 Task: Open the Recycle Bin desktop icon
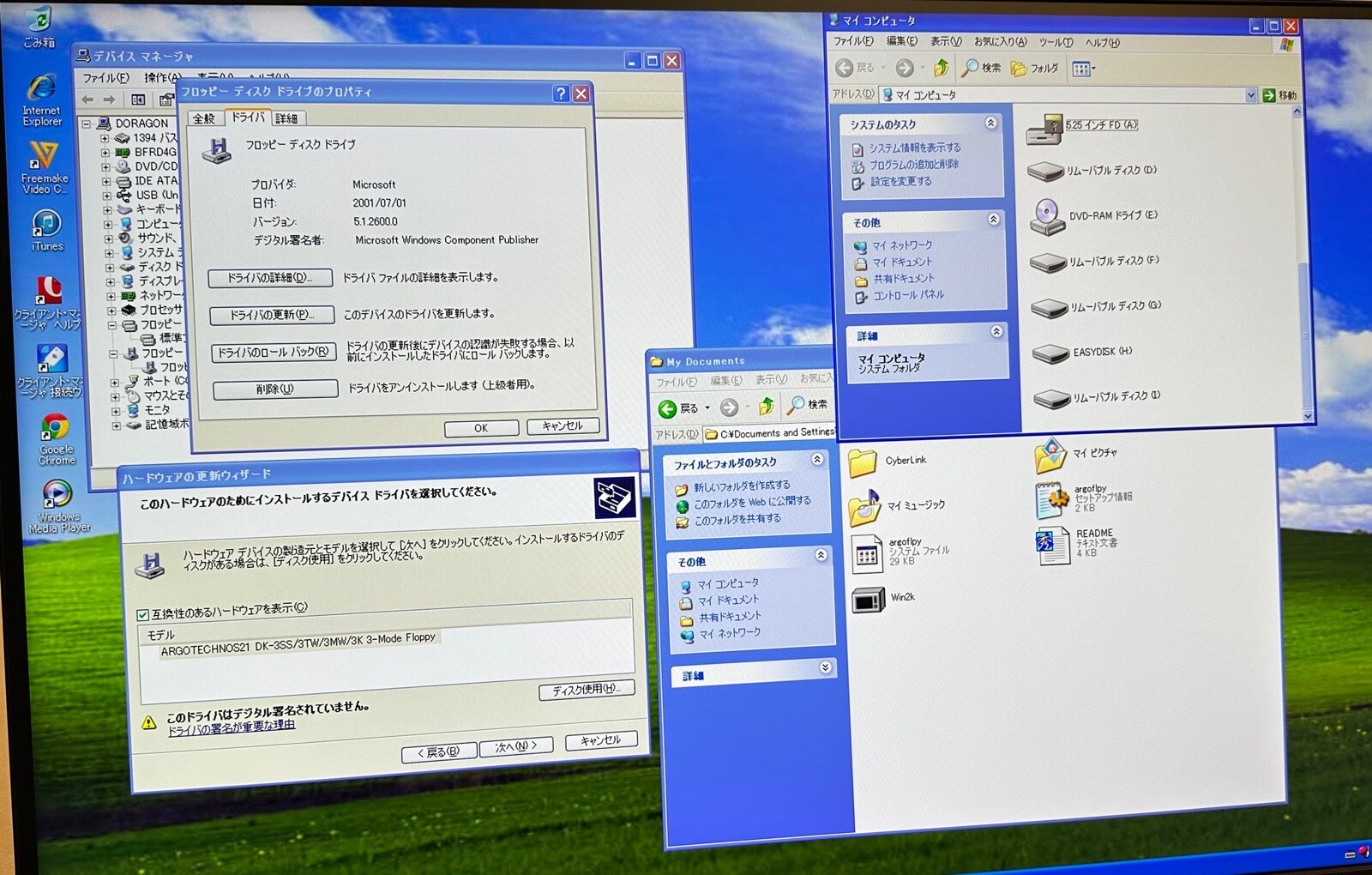click(x=39, y=26)
